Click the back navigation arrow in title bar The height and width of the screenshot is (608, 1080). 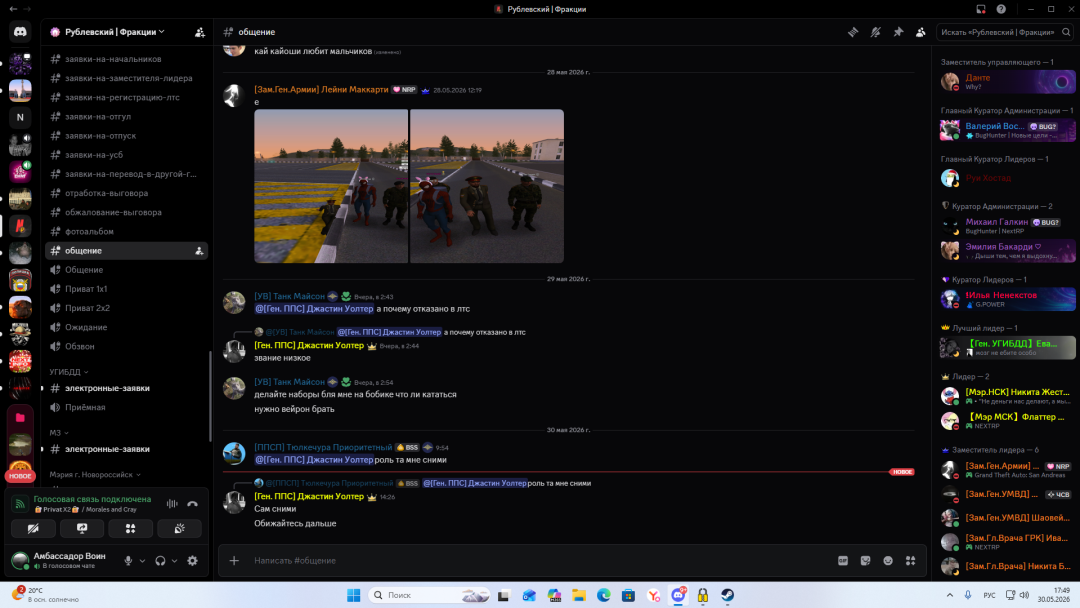coord(13,9)
